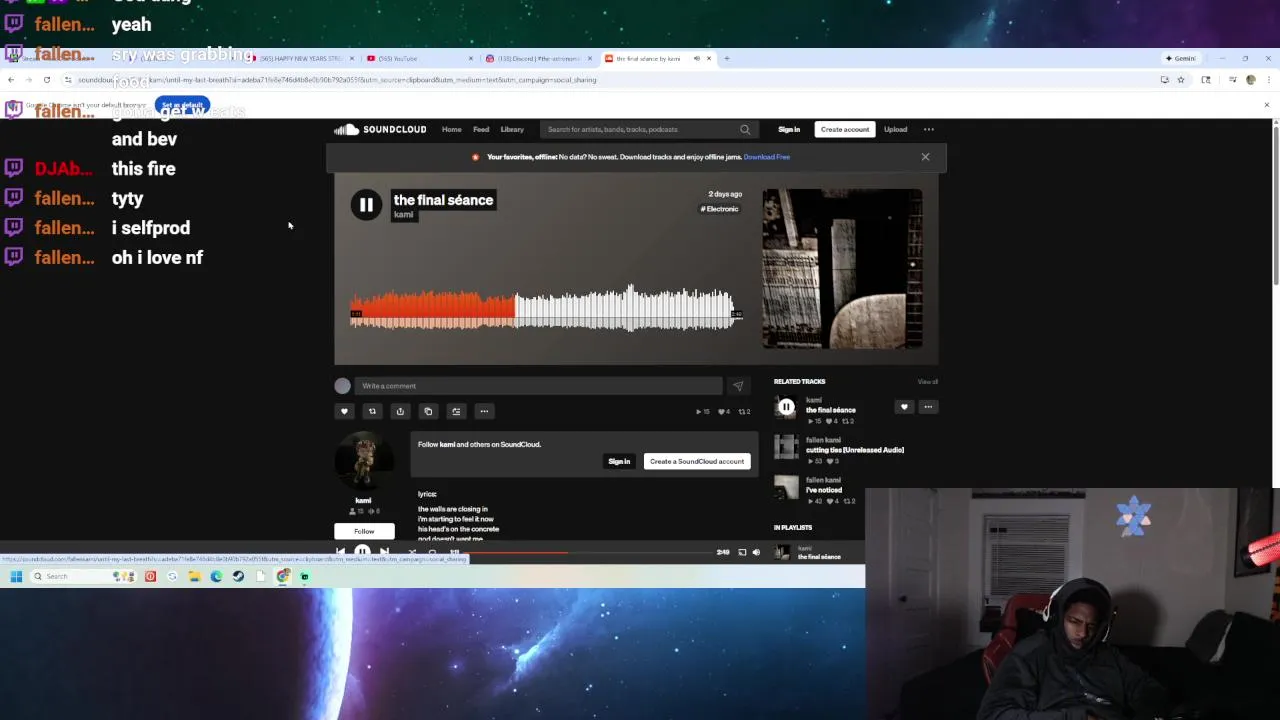Click View all related tracks

928,382
